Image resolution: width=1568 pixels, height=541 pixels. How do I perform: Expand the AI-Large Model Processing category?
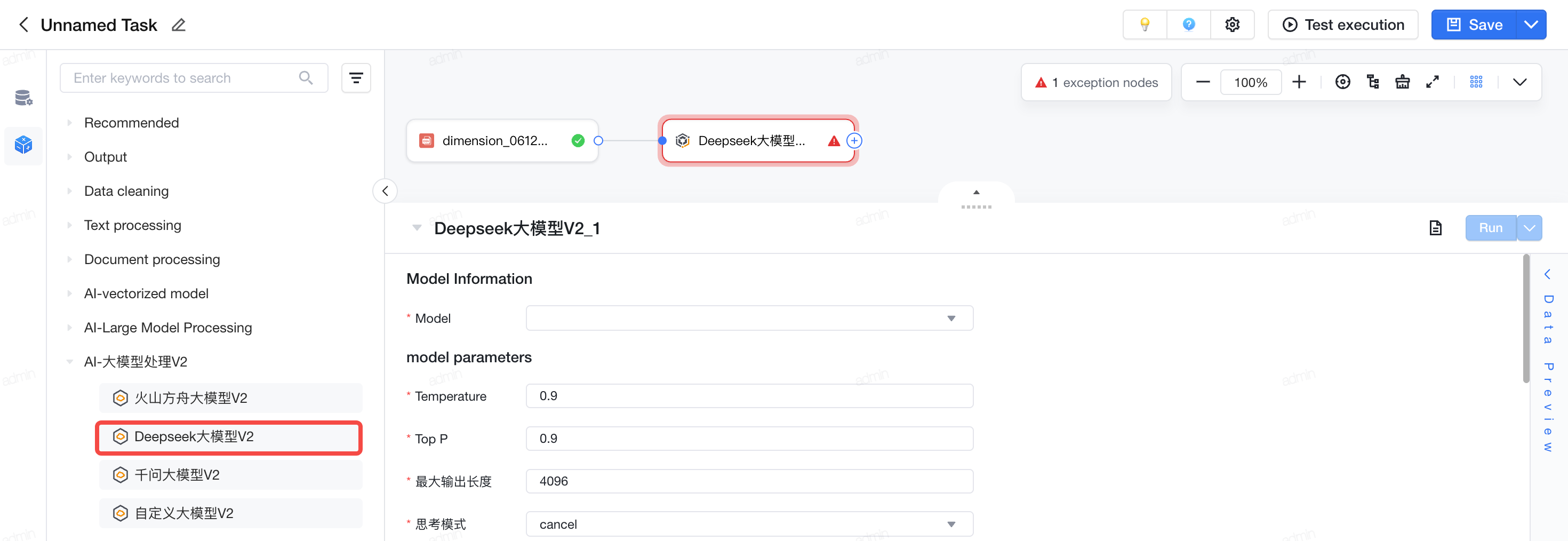point(167,328)
